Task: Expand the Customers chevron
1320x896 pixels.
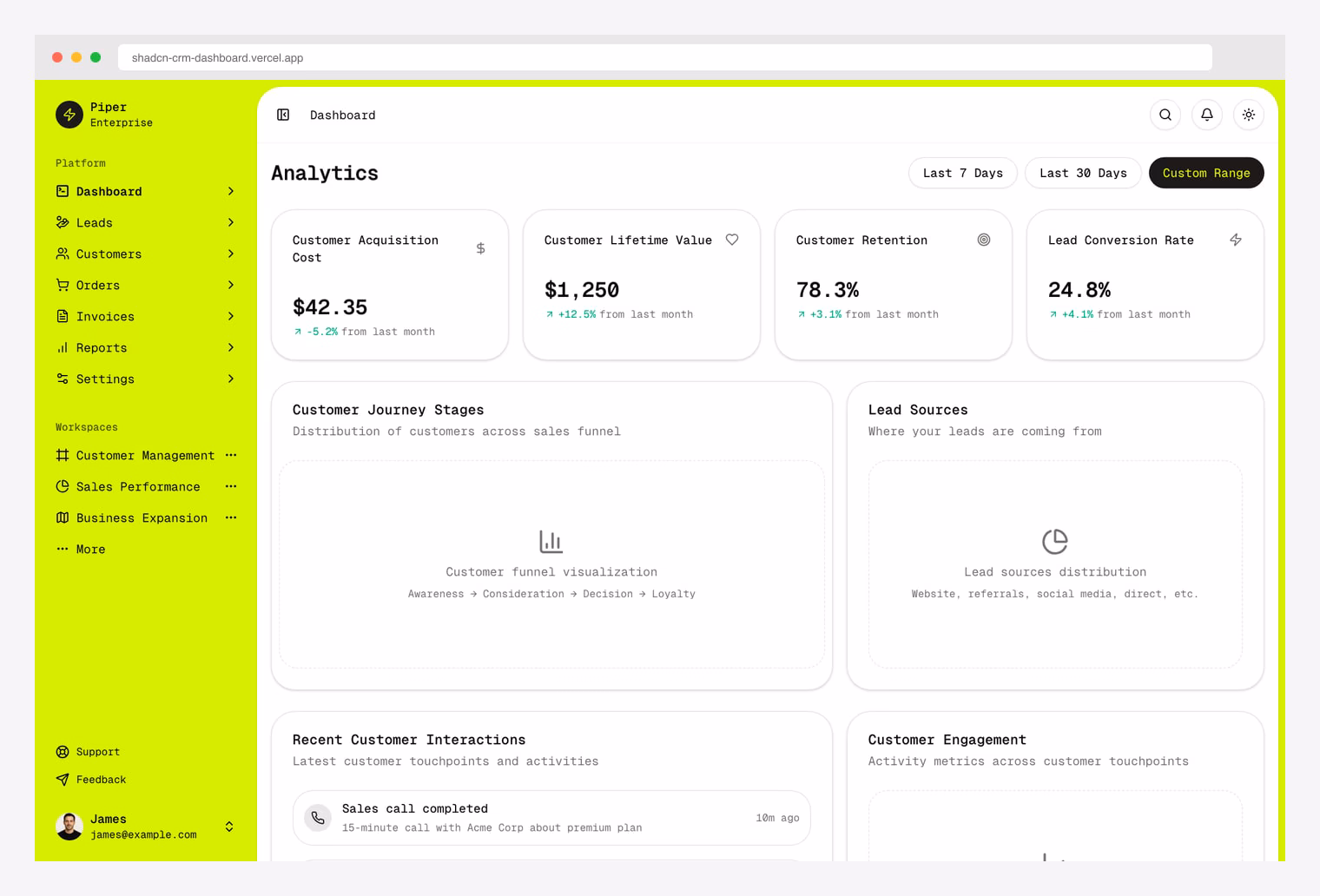Action: [x=231, y=254]
